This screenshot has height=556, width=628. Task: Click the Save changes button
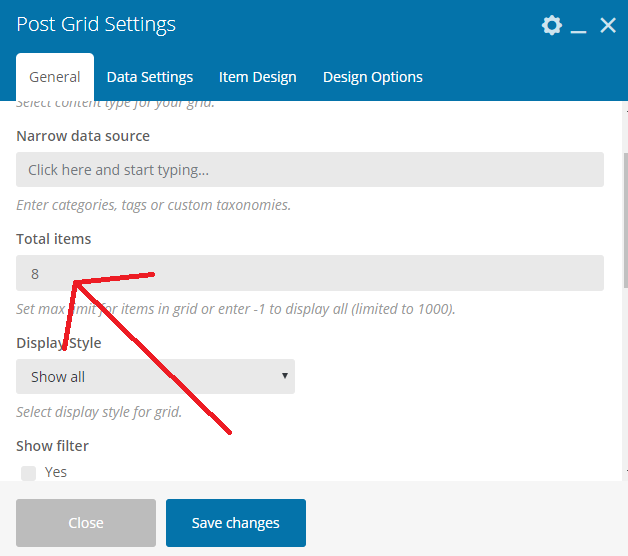click(x=236, y=523)
